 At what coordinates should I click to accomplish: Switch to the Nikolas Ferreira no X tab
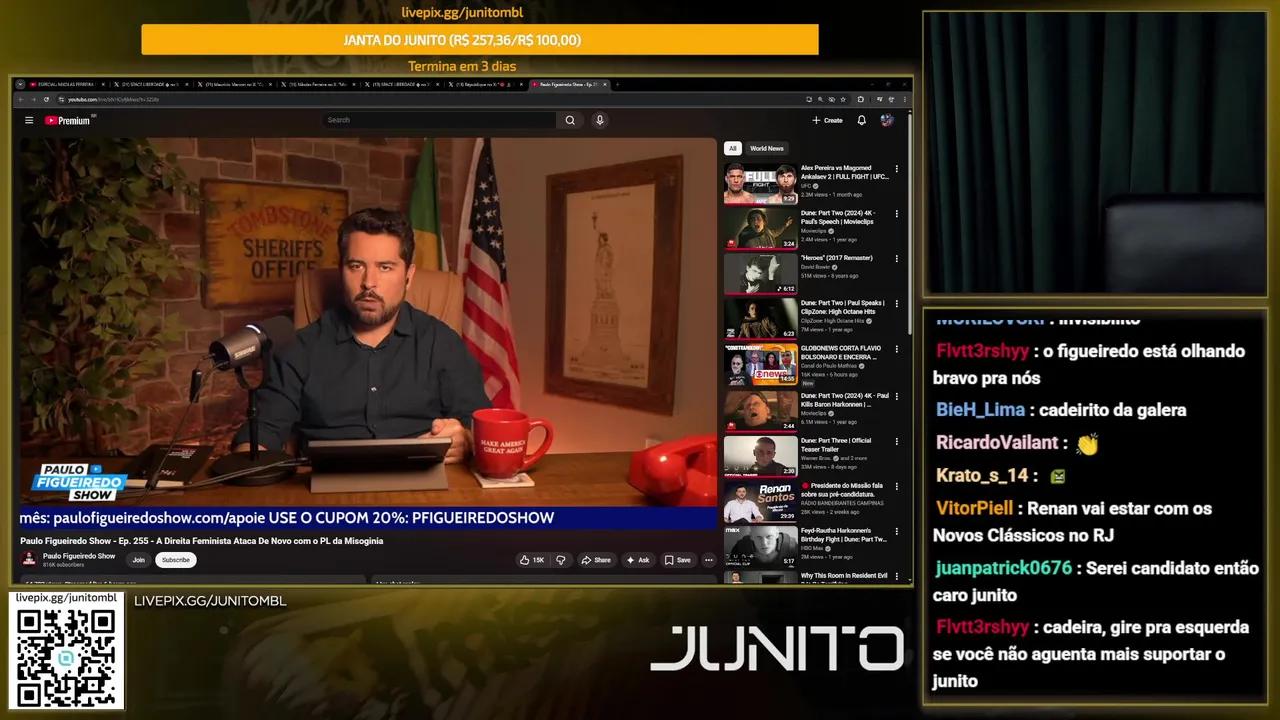click(319, 85)
